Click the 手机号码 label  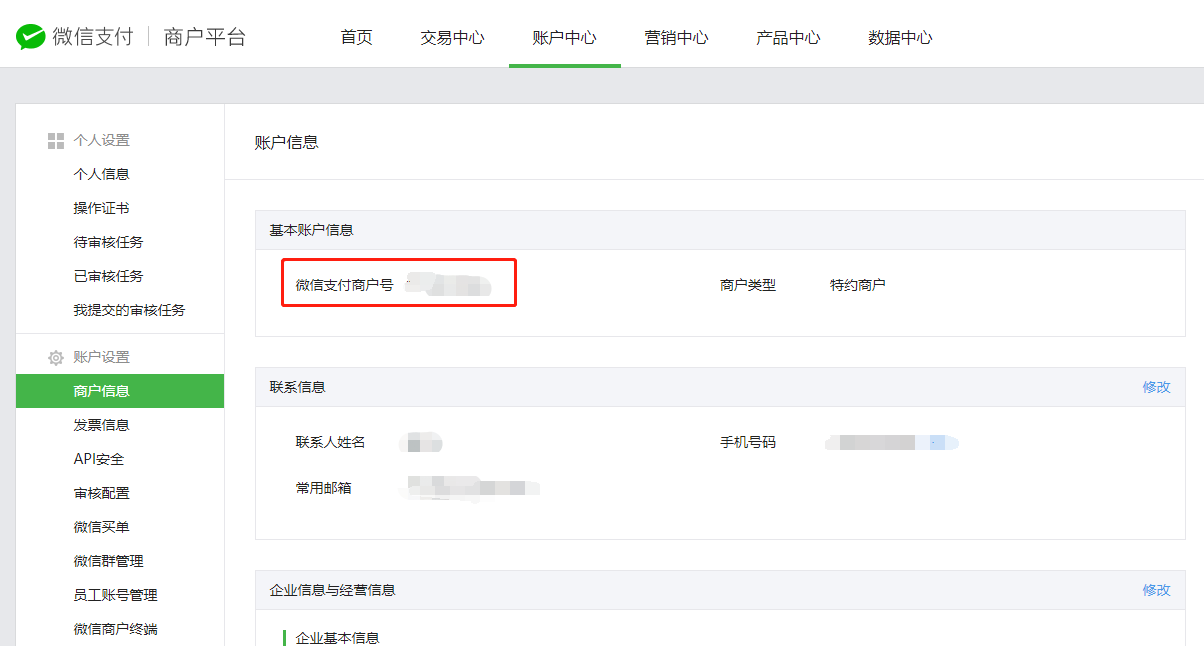(748, 442)
